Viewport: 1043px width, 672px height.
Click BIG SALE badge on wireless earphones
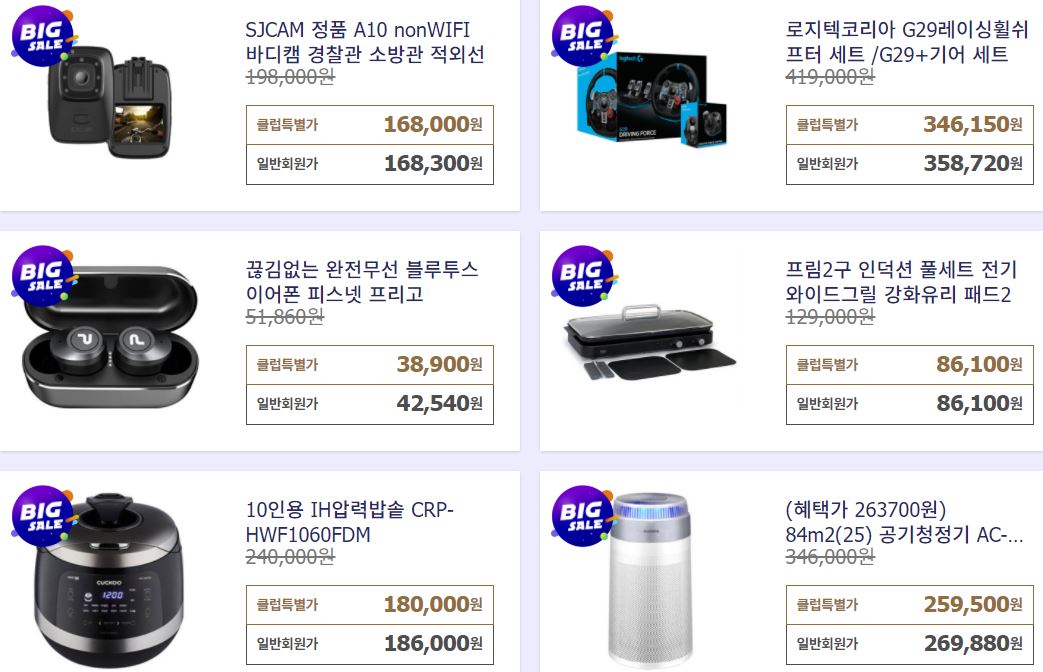tap(44, 276)
